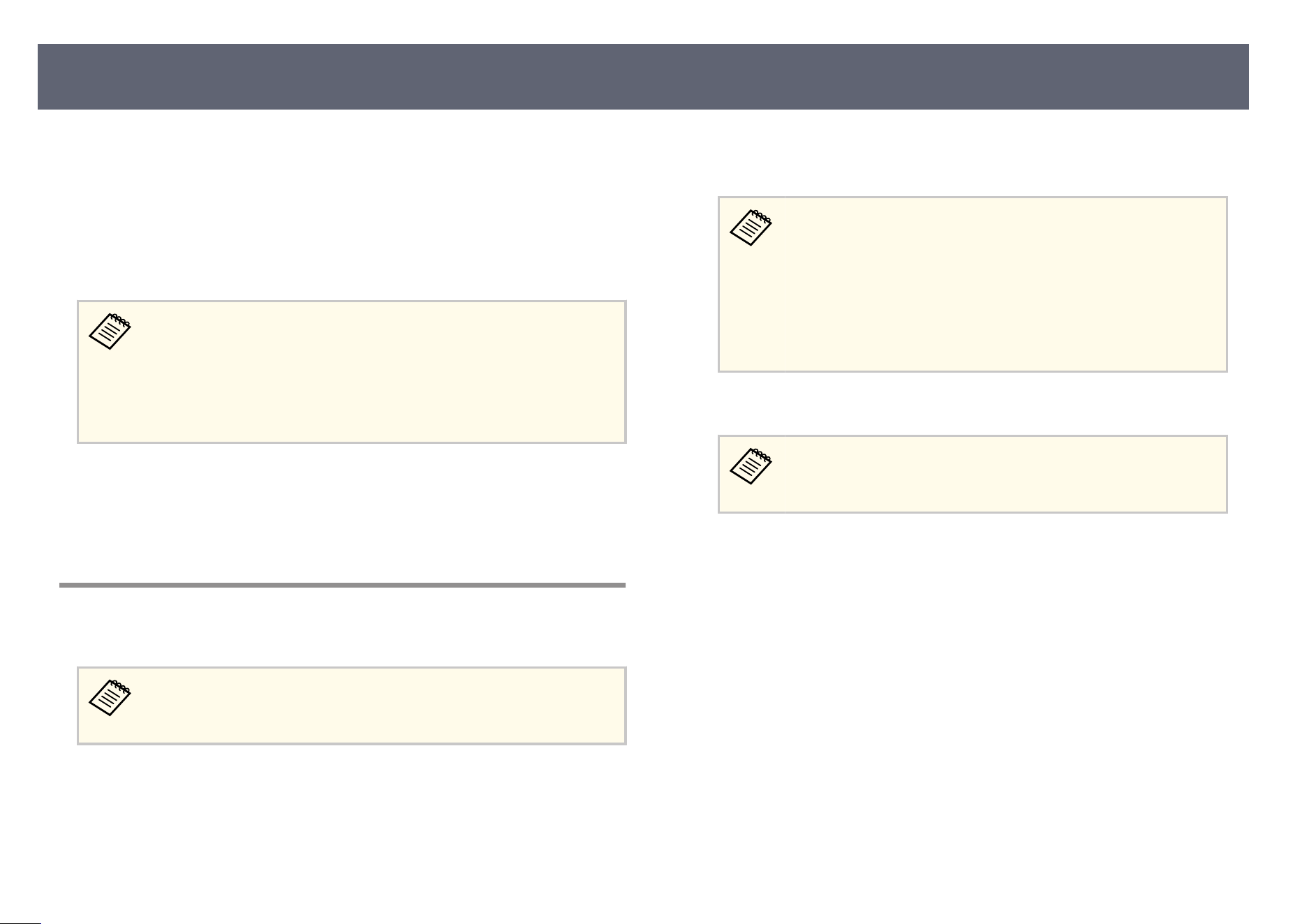Viewport: 1307px width, 924px height.
Task: Click blank area between the divider and the note below
Action: (342, 627)
